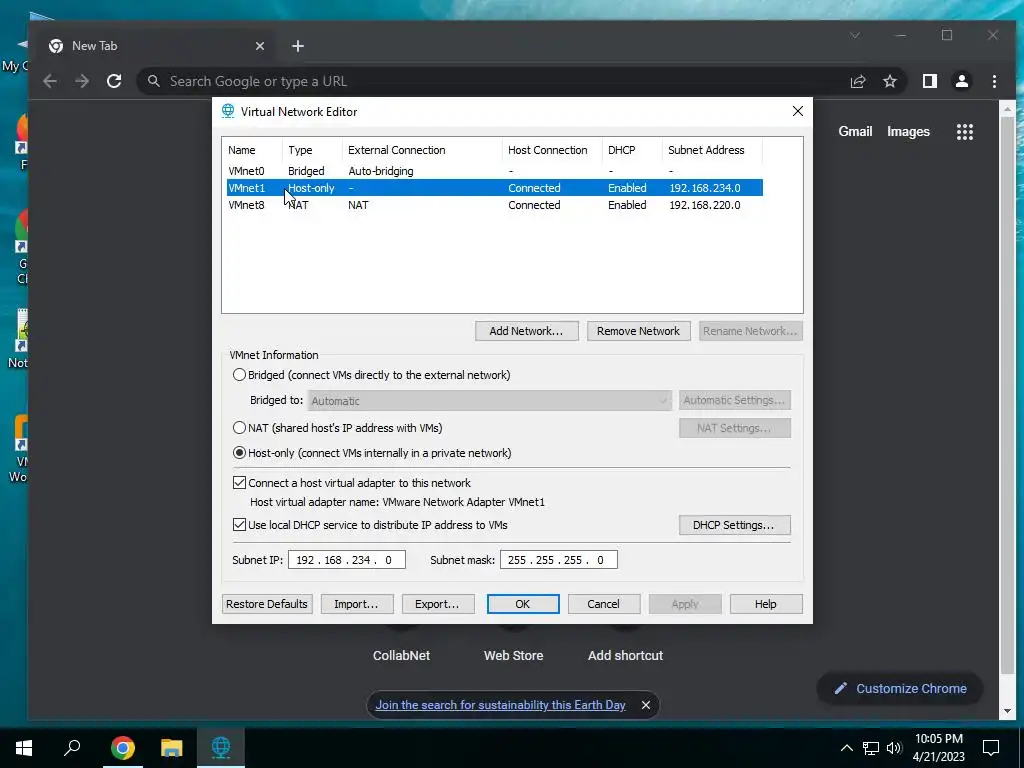Select the Host-only radio option
This screenshot has width=1024, height=768.
[x=240, y=453]
